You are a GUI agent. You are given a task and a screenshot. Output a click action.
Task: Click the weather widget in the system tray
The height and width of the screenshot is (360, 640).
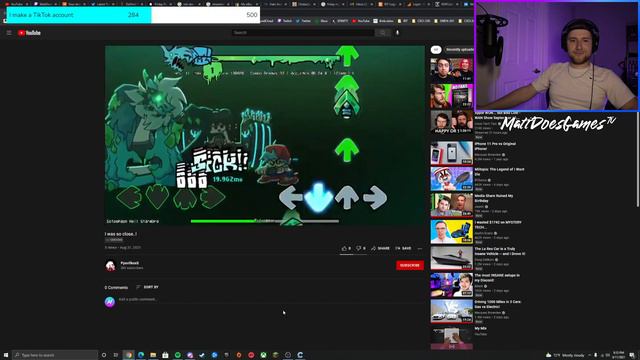[x=565, y=355]
